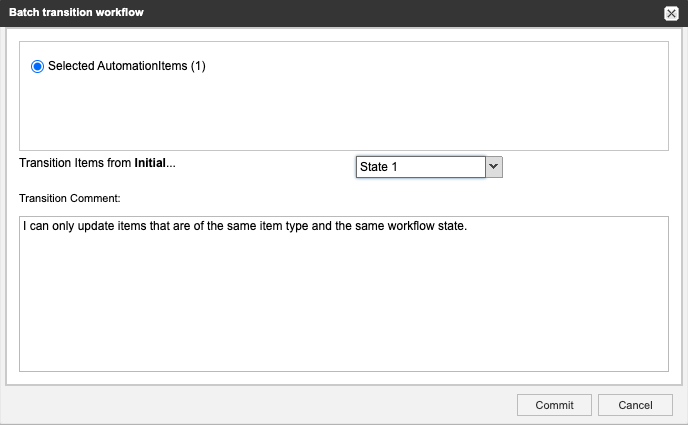Click the "State 1" text in the combo box
688x425 pixels.
(380, 167)
